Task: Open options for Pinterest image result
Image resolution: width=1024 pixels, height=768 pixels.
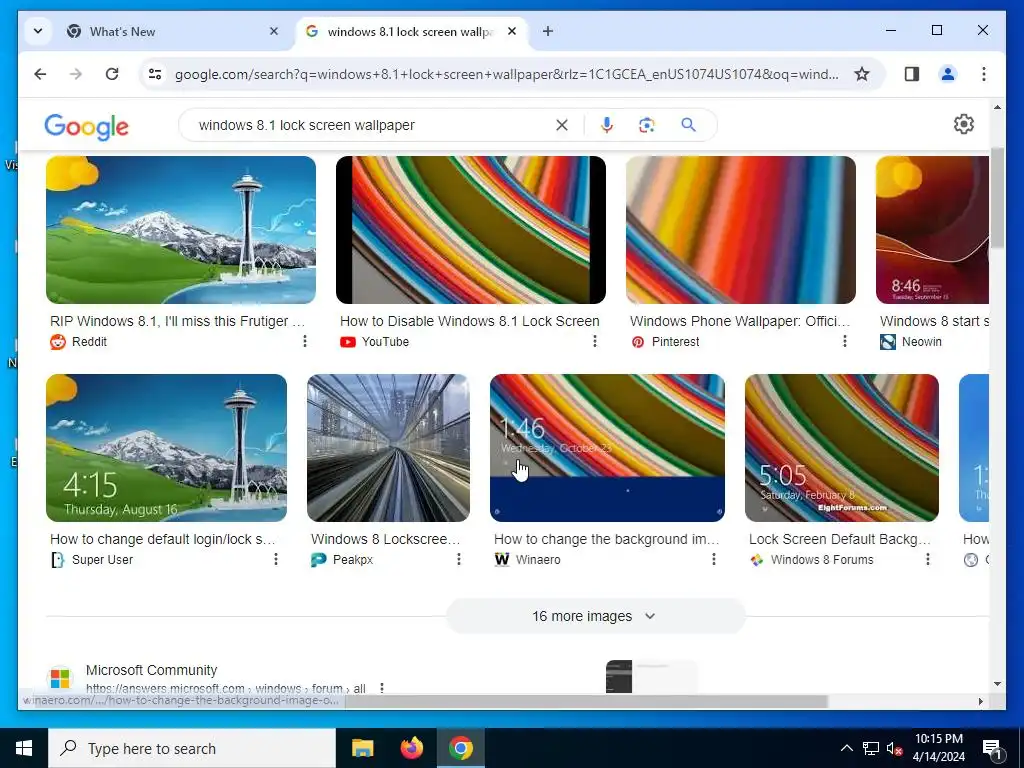Action: [x=844, y=341]
